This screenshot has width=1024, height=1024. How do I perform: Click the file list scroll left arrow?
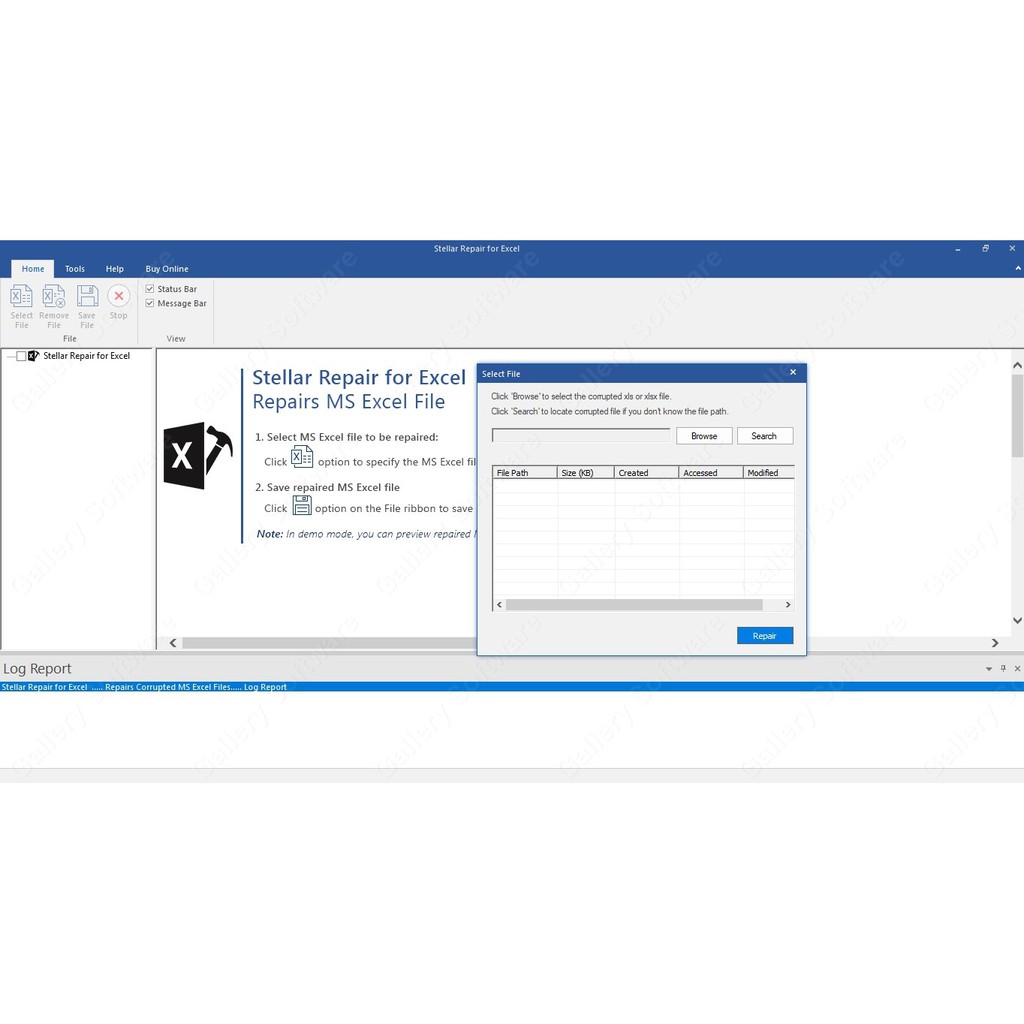500,605
